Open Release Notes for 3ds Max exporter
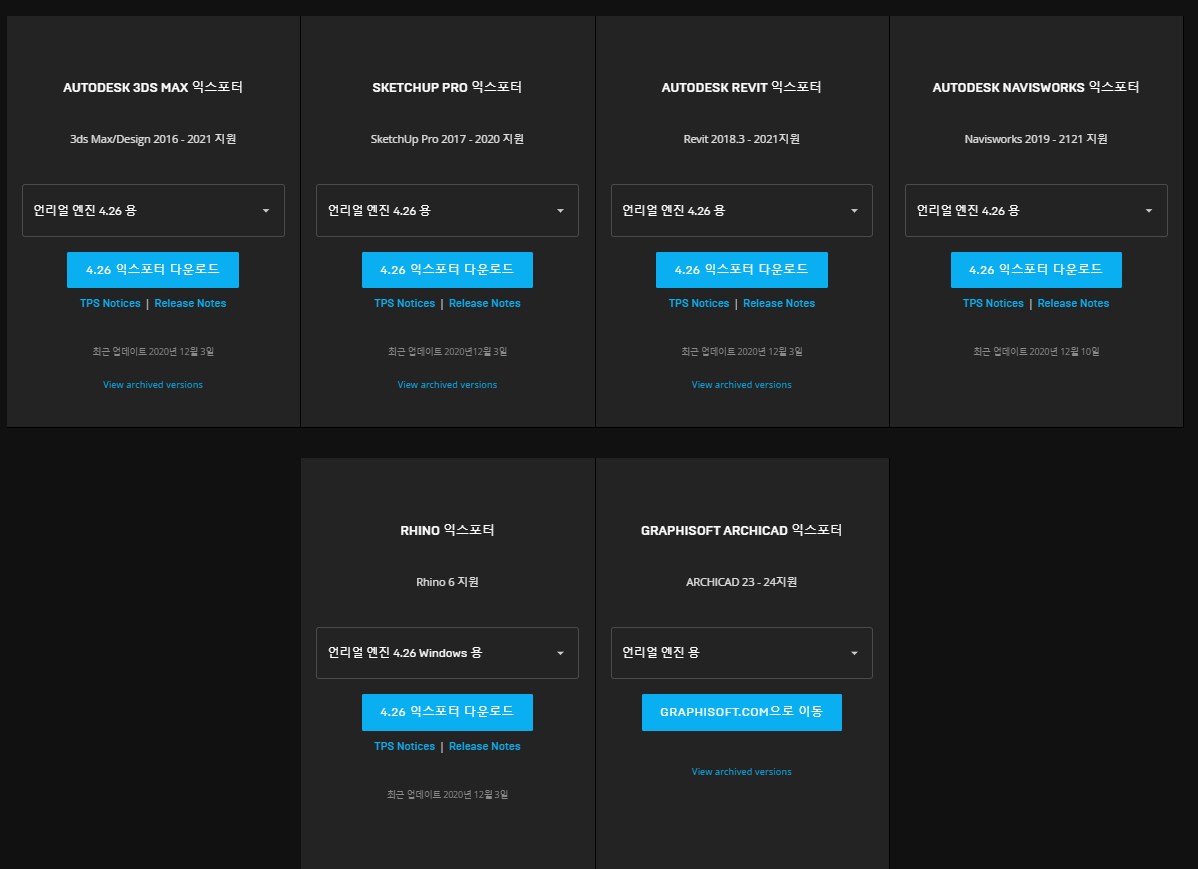The height and width of the screenshot is (869, 1198). (x=190, y=303)
